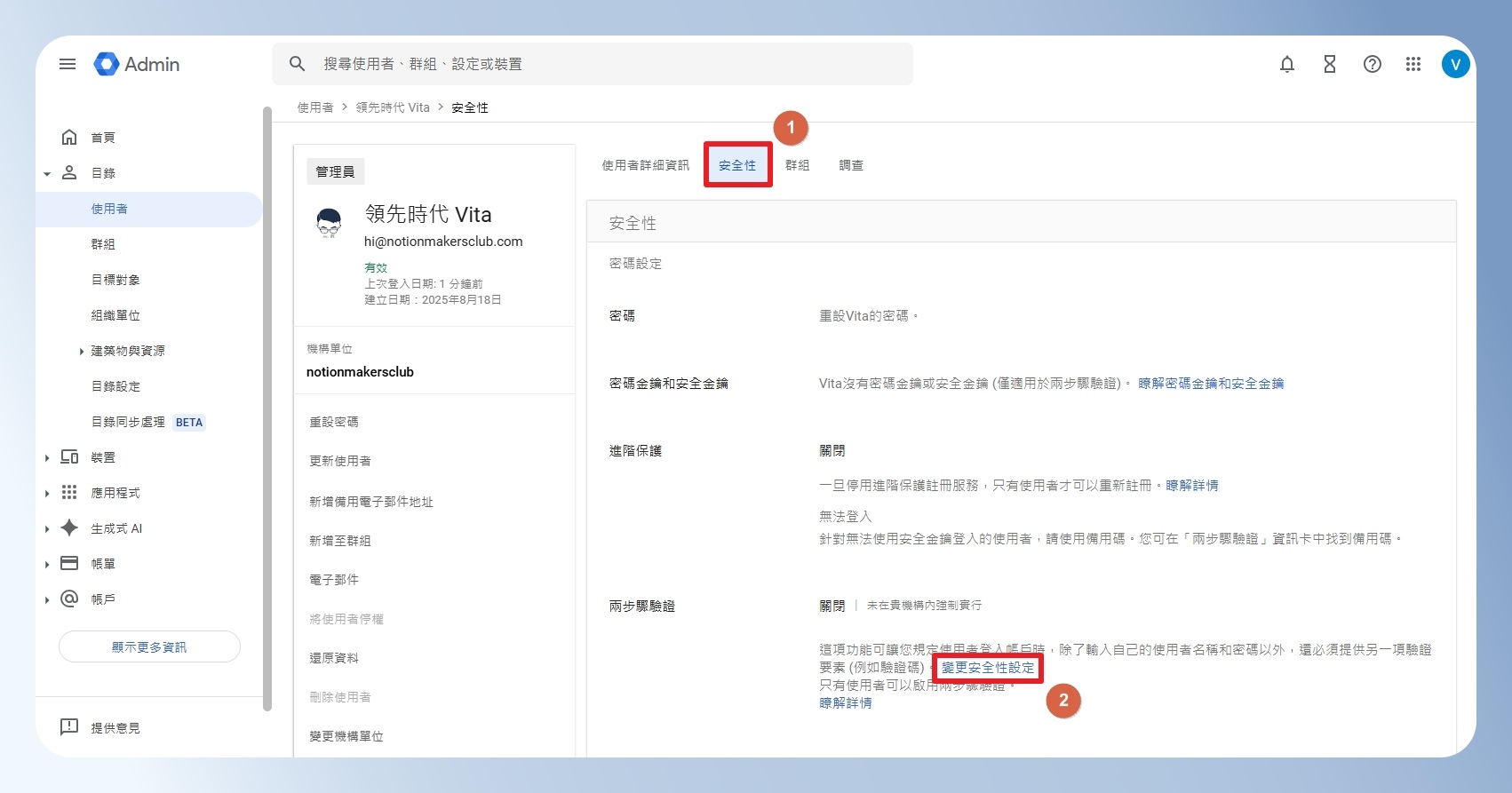Click the Google Admin logo
This screenshot has width=1512, height=793.
pyautogui.click(x=137, y=64)
